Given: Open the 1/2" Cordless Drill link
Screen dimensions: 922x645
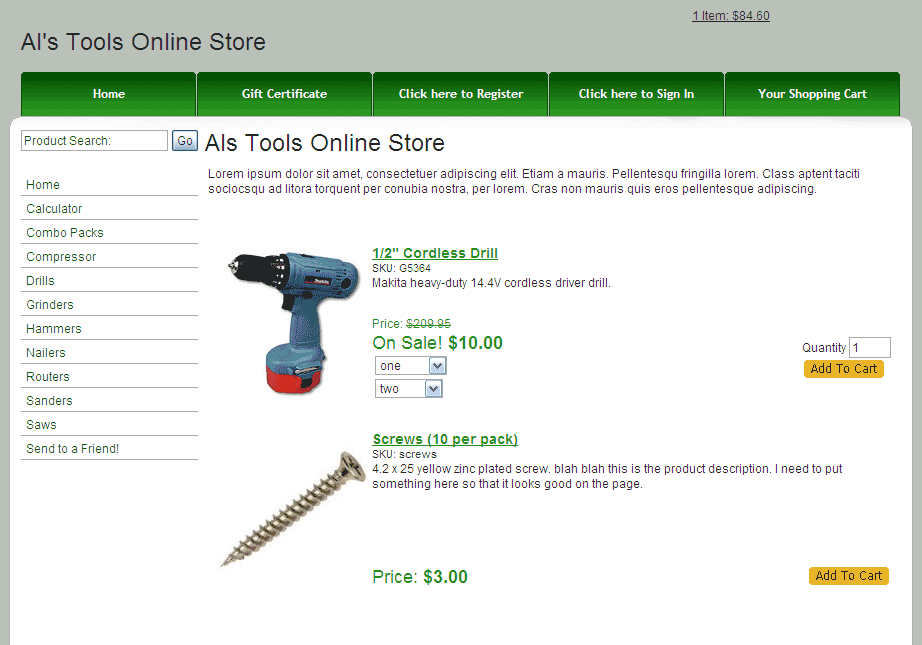Looking at the screenshot, I should [435, 253].
